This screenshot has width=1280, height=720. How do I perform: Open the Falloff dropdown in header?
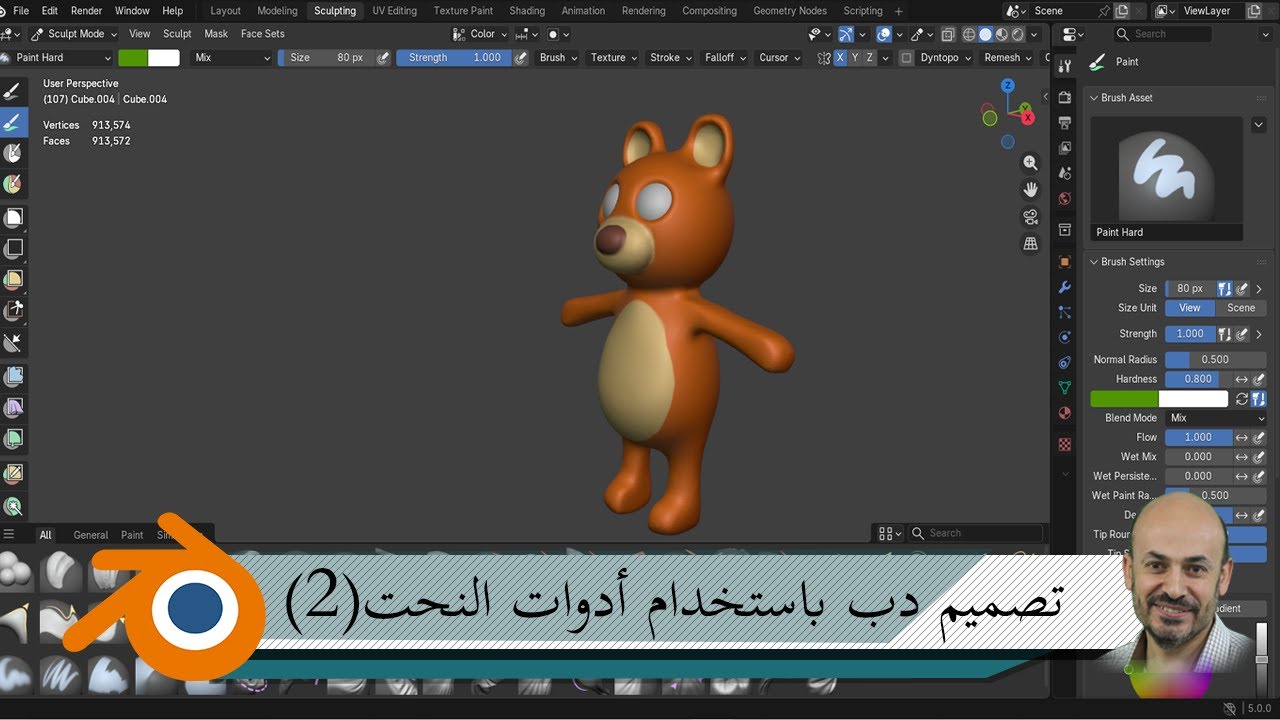click(725, 58)
